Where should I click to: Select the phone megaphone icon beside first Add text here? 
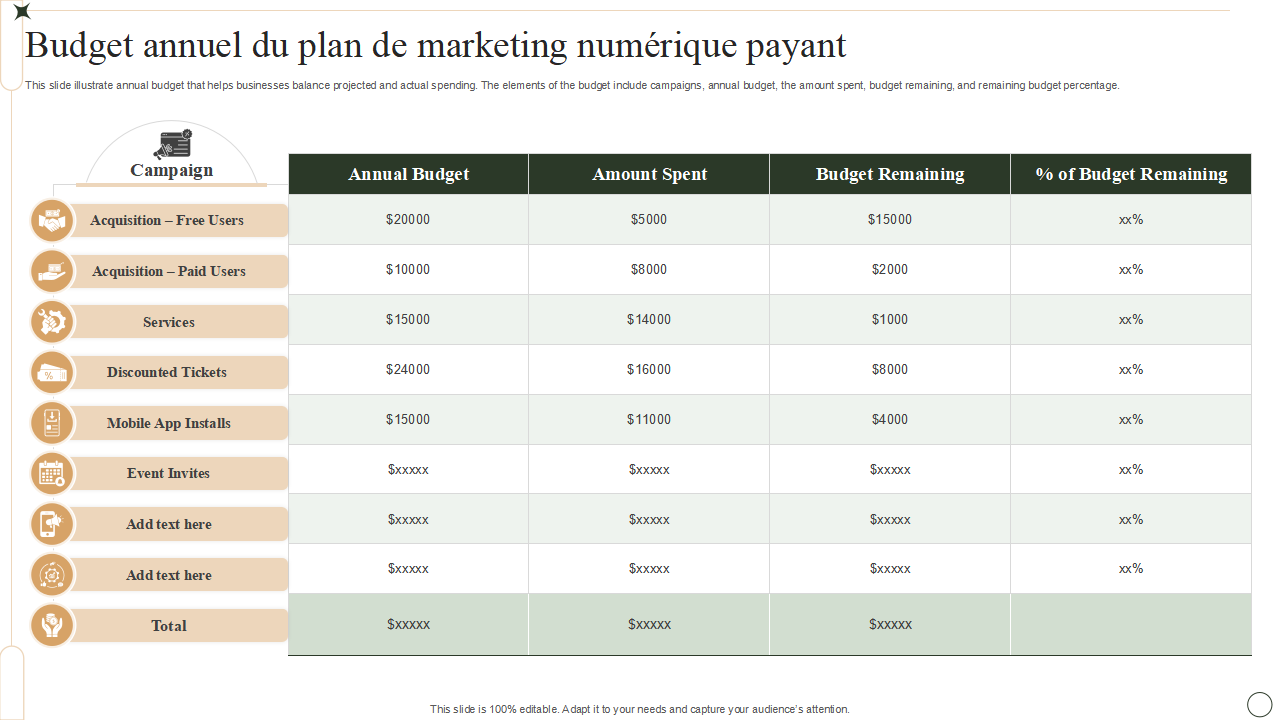point(52,524)
